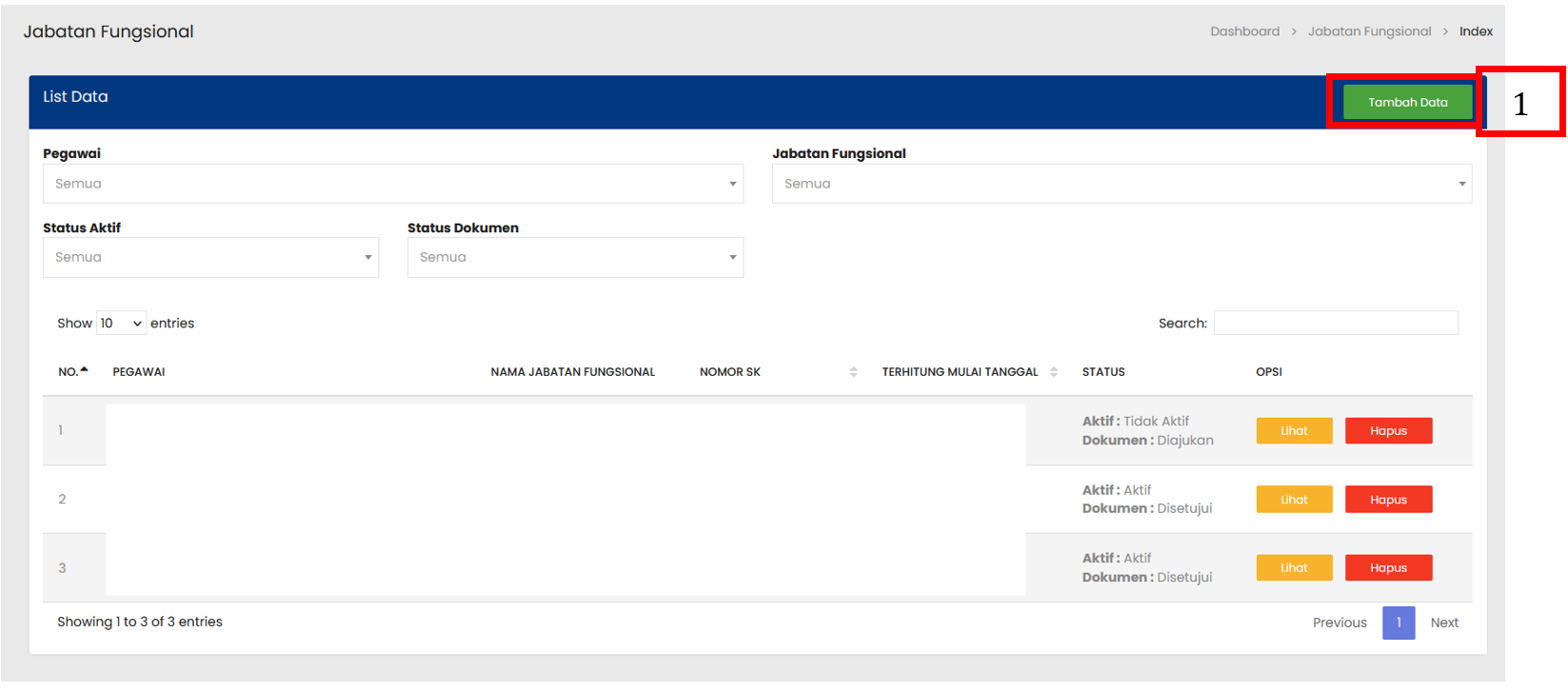Screen dimensions: 1568x692
Task: Click the green Tambah Data button
Action: pyautogui.click(x=1406, y=102)
